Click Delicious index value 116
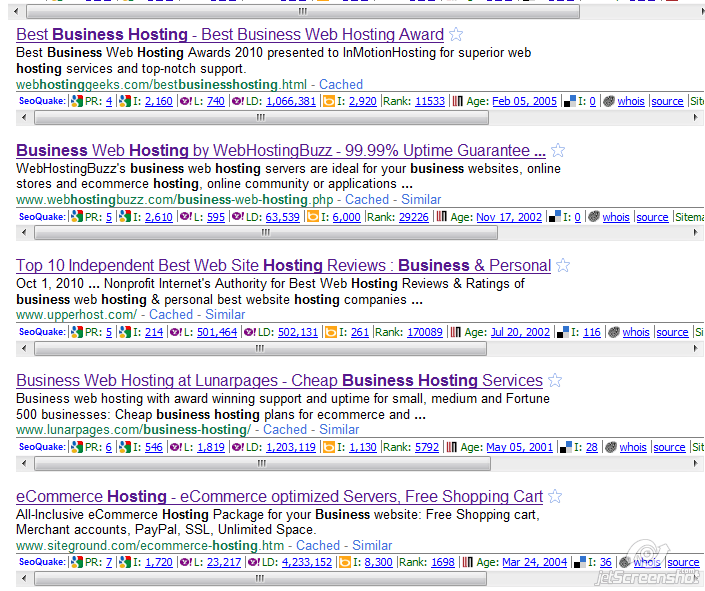Image resolution: width=705 pixels, height=591 pixels. tap(592, 333)
